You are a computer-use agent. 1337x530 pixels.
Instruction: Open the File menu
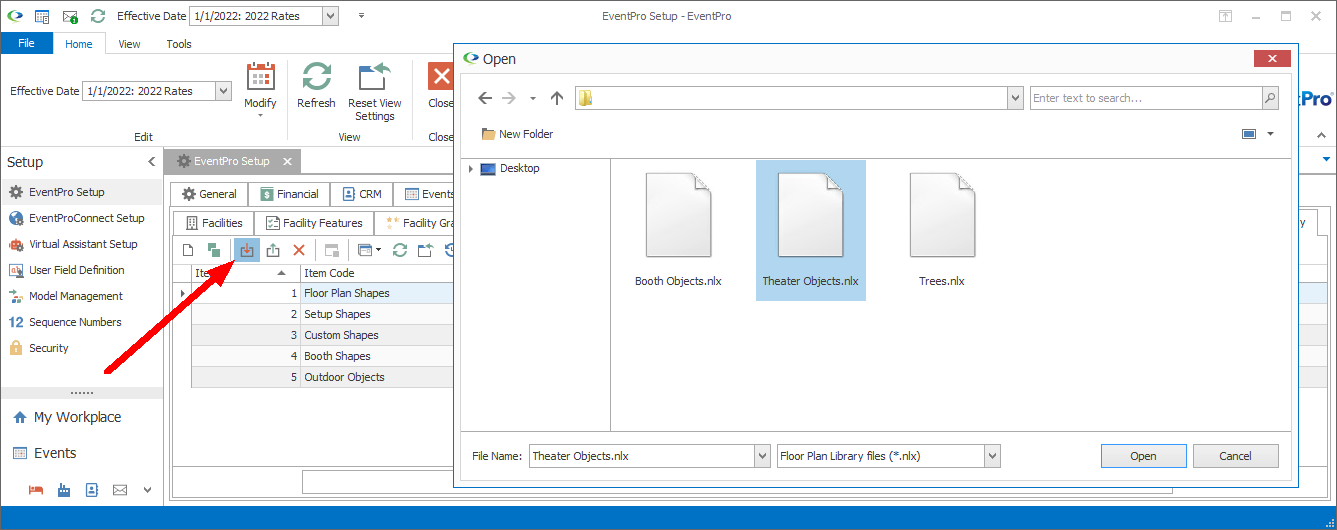(x=27, y=44)
